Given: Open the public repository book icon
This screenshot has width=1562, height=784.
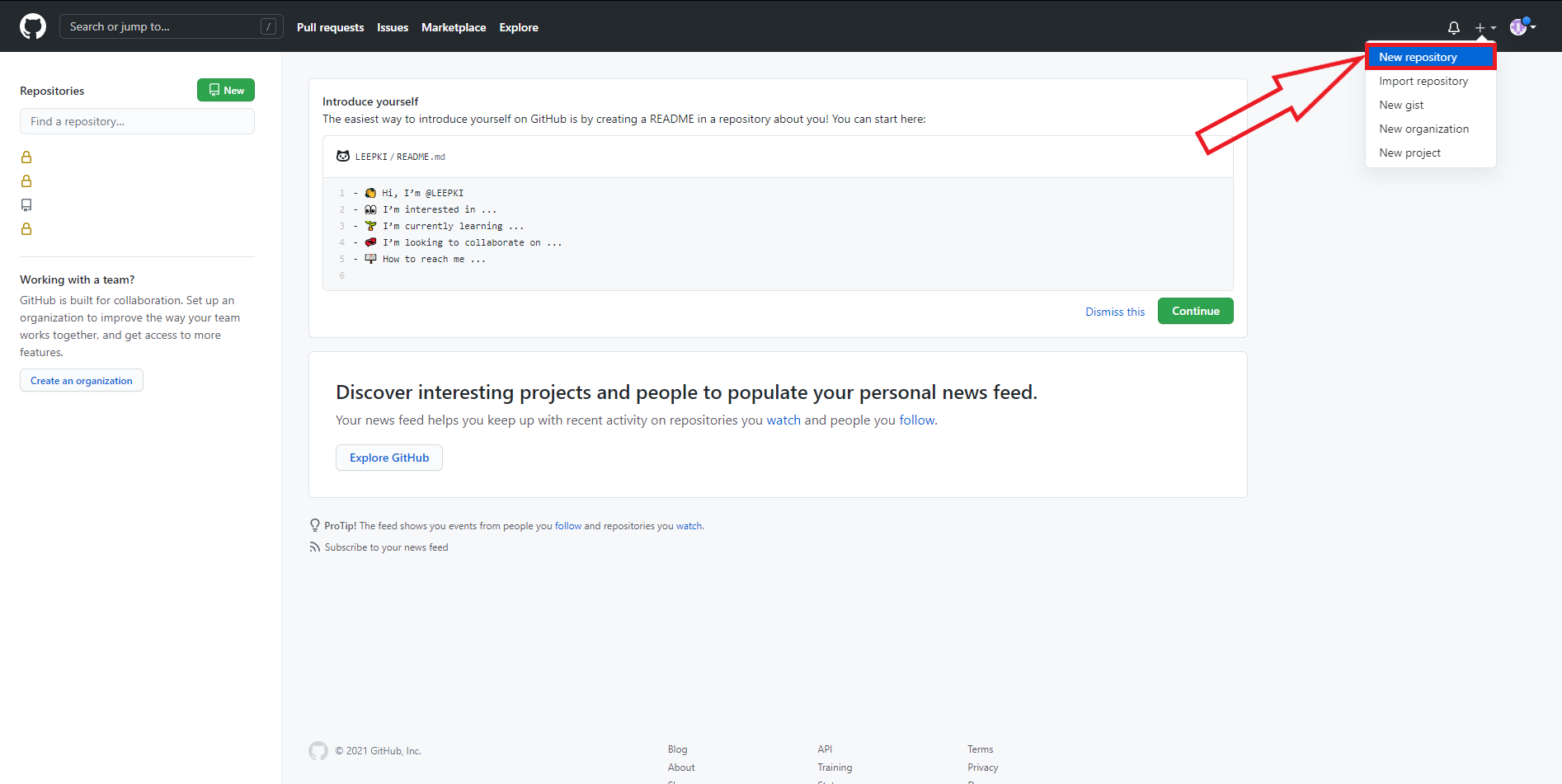Looking at the screenshot, I should tap(26, 204).
